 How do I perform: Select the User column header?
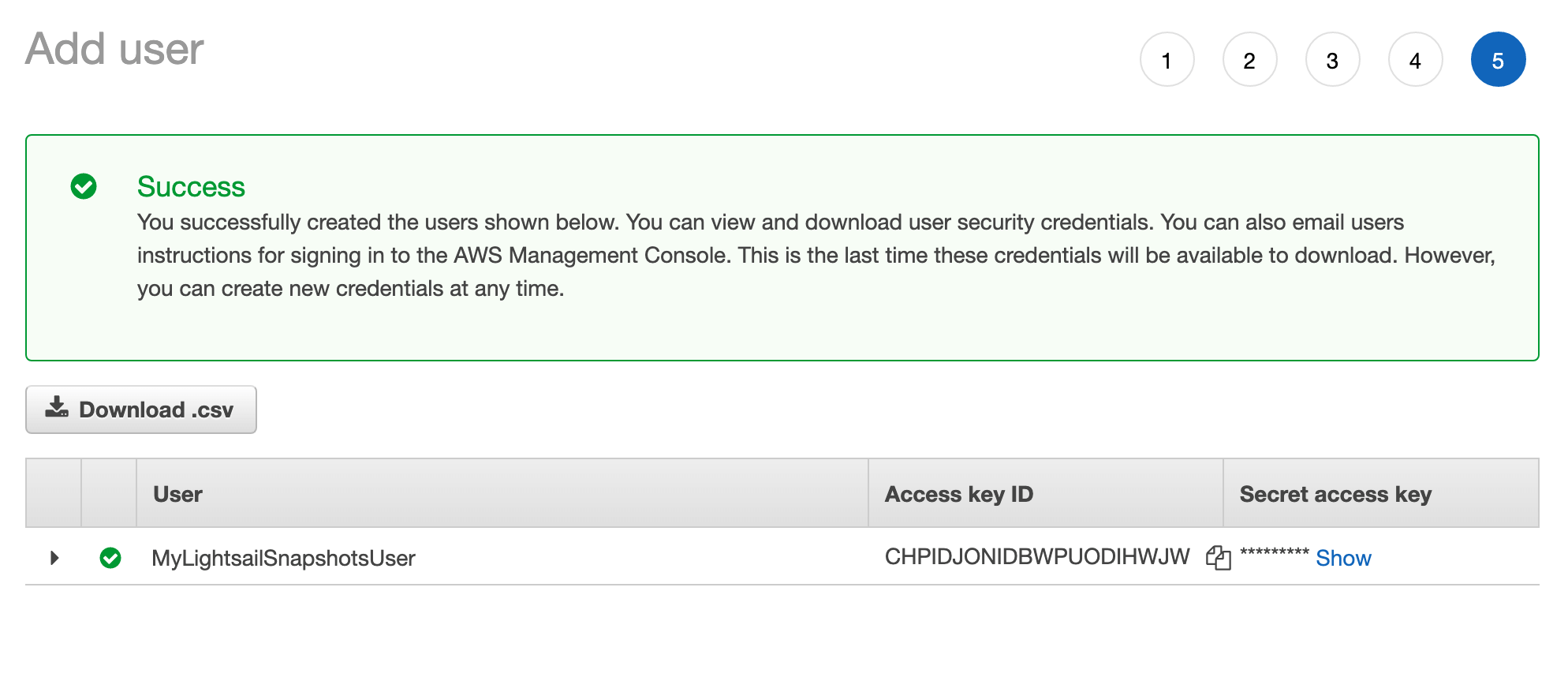point(178,493)
